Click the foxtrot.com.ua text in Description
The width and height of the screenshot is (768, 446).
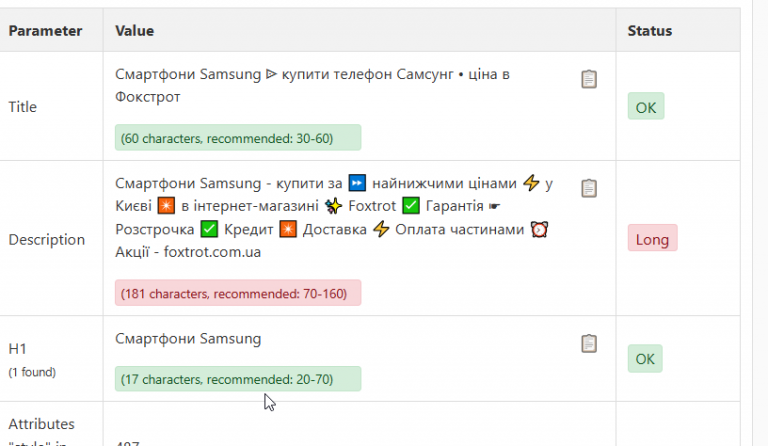coord(212,252)
